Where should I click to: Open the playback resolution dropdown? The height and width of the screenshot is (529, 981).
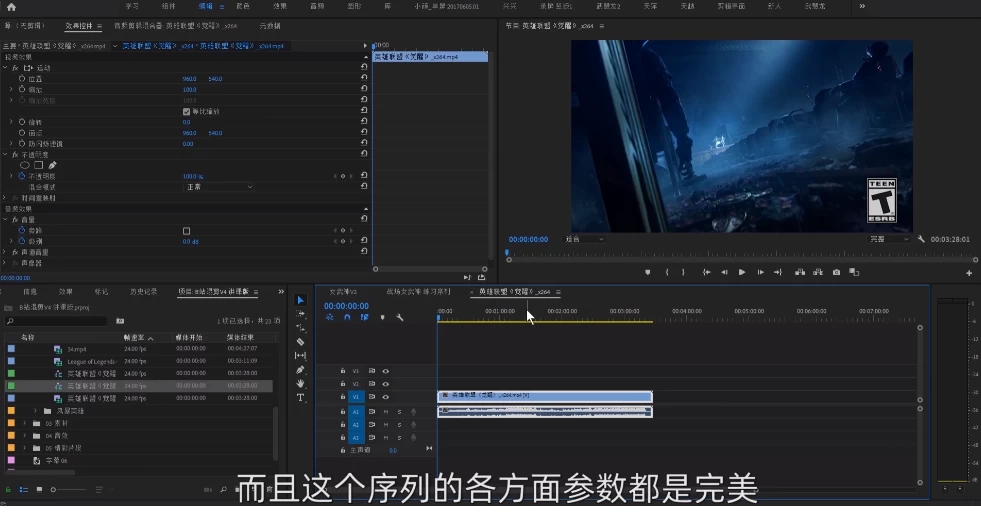coord(888,239)
